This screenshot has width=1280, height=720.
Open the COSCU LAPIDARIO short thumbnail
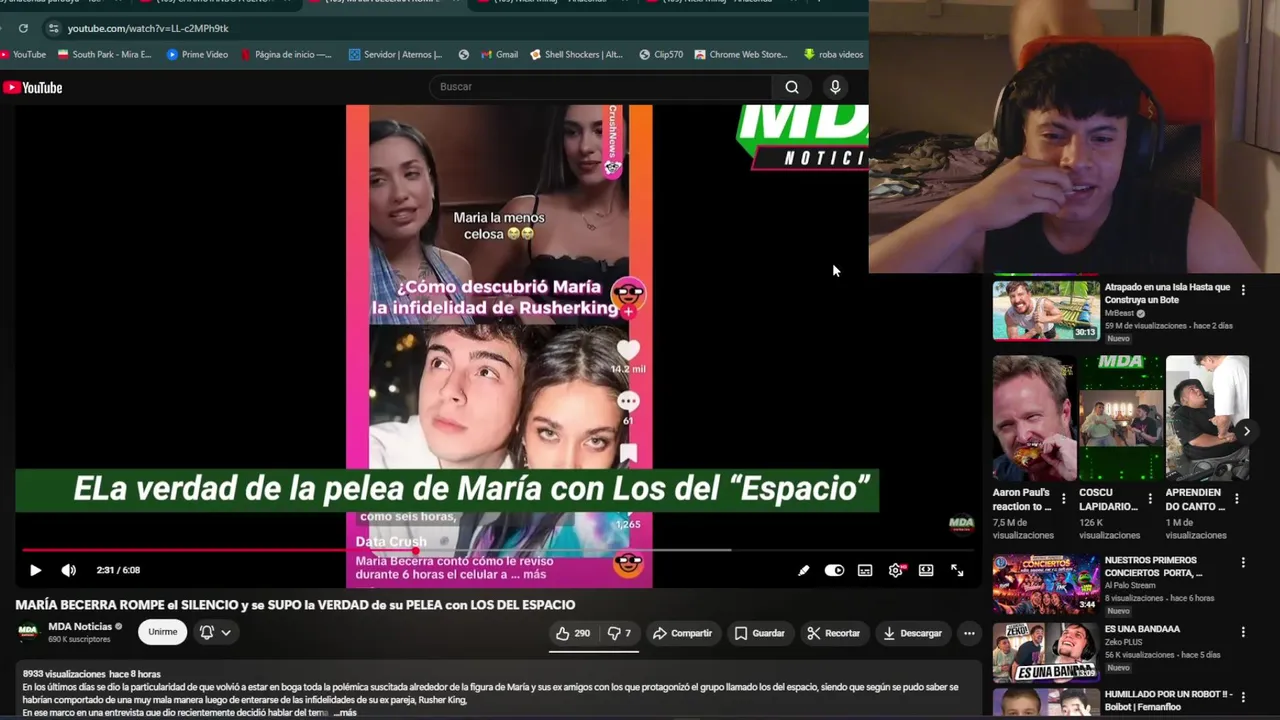(x=1121, y=418)
